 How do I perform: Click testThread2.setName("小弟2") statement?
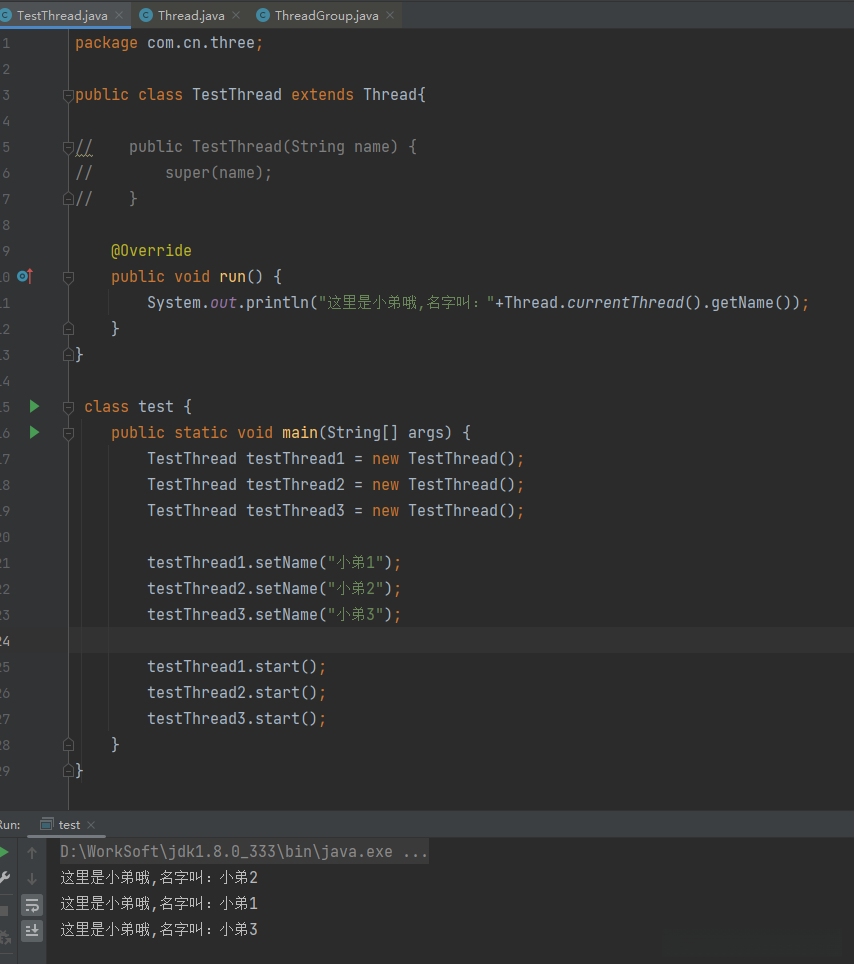[x=274, y=588]
